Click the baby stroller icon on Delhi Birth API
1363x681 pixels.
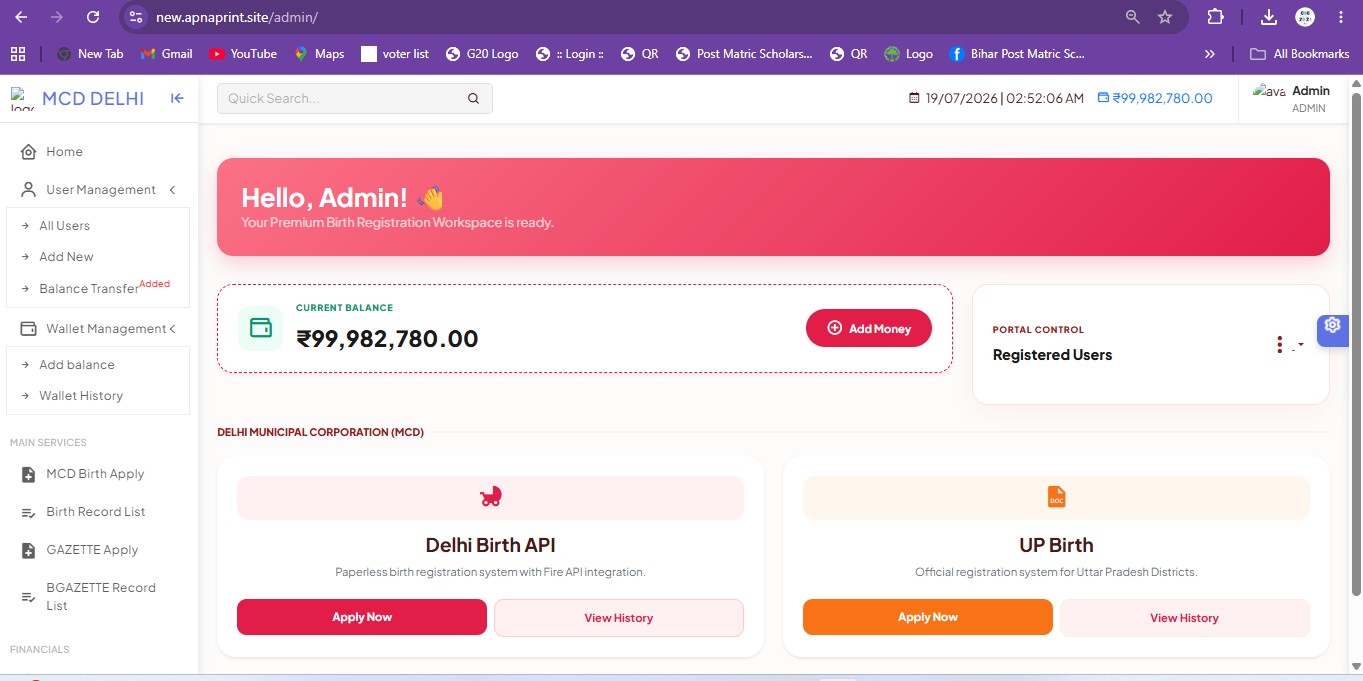coord(491,497)
